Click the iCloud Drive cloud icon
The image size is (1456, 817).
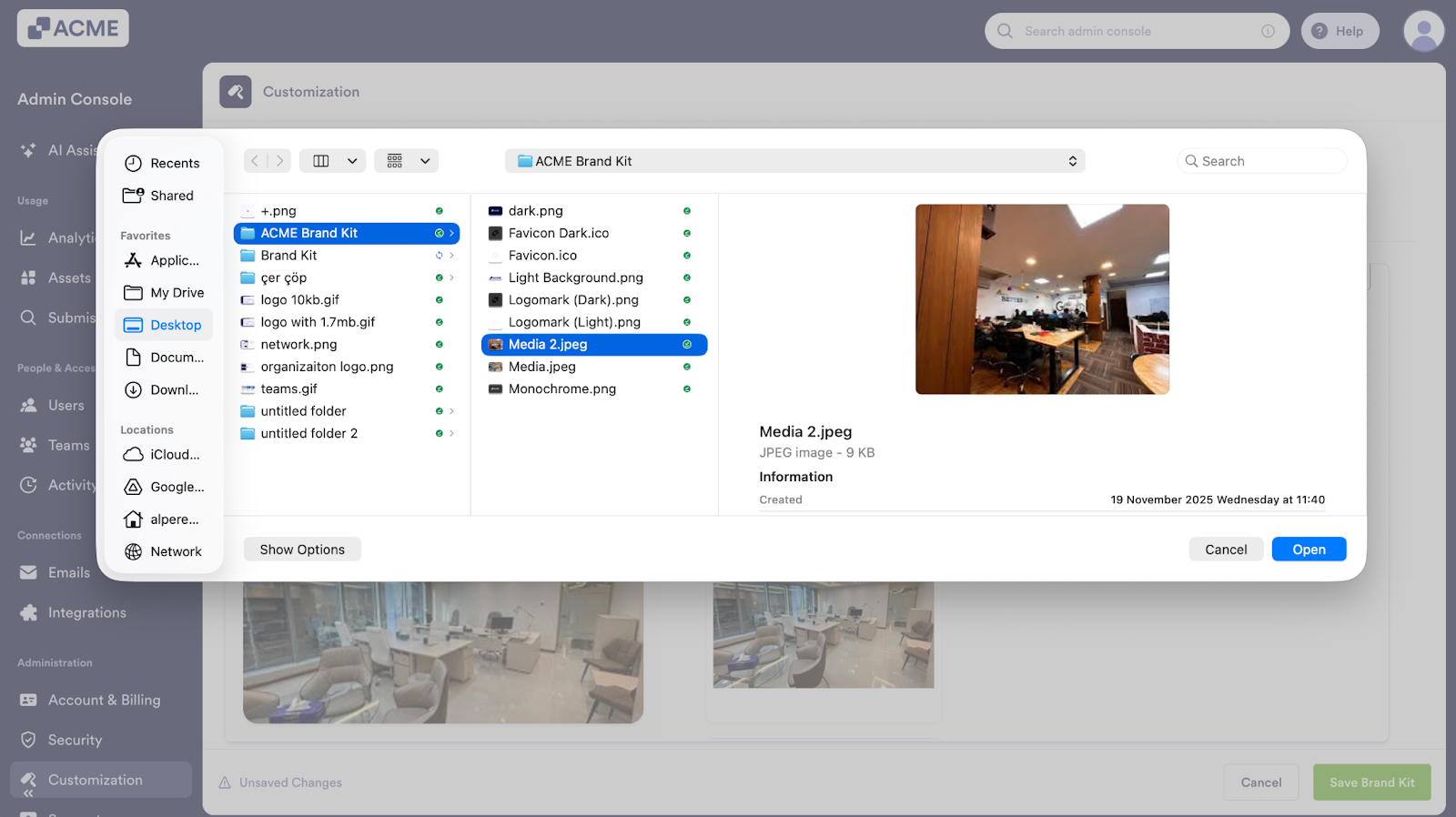133,454
